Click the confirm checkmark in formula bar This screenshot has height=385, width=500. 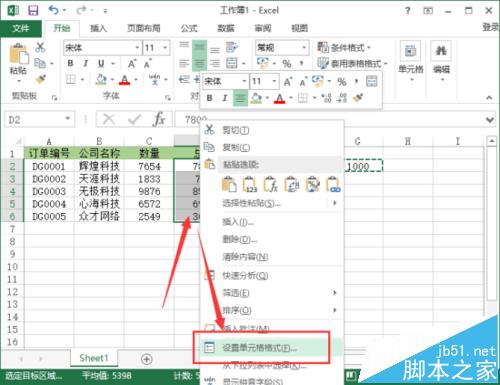click(x=134, y=119)
